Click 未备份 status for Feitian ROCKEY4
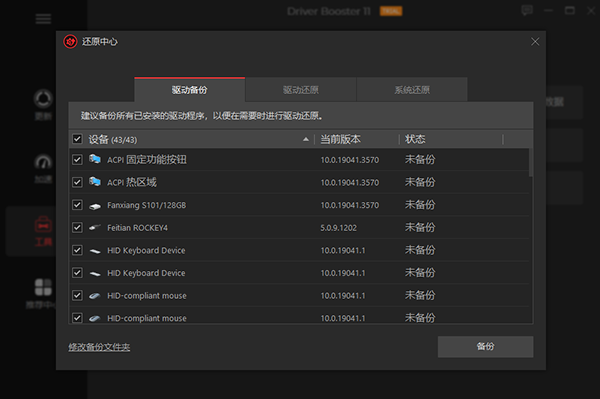 point(420,228)
